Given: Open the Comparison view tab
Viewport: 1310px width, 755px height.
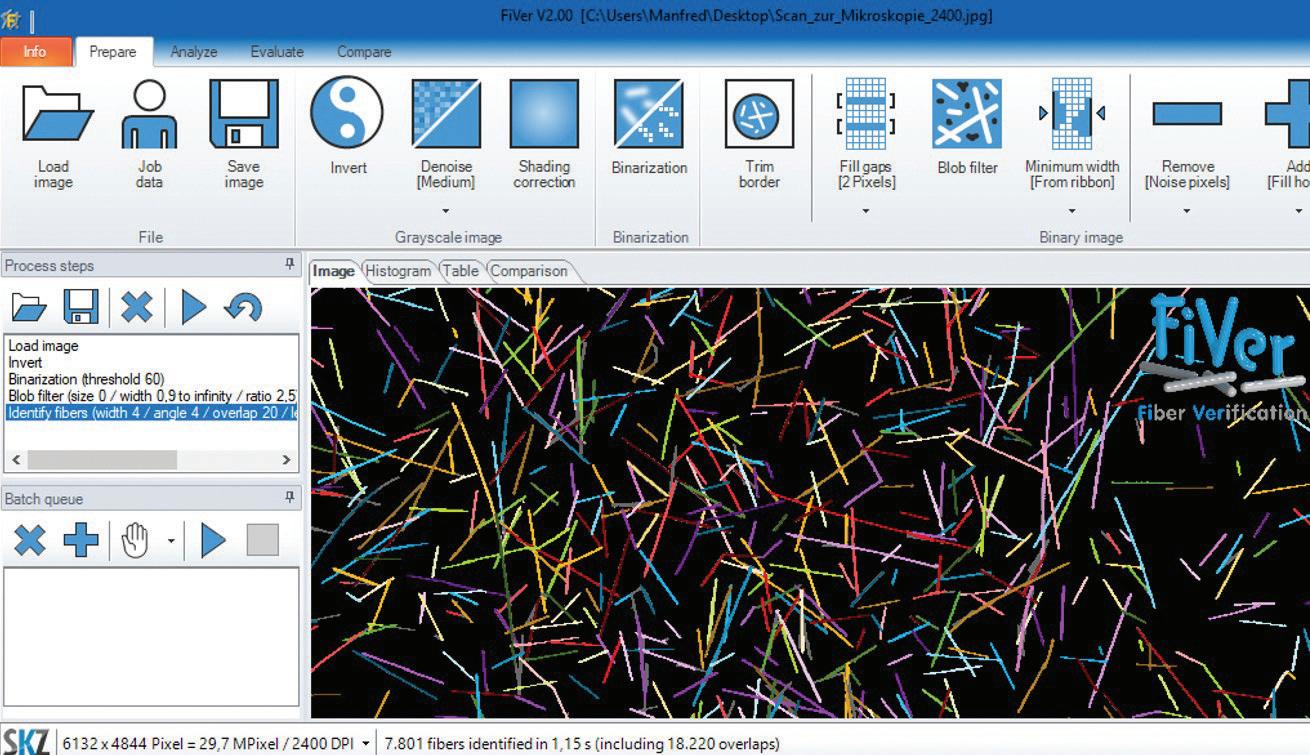Looking at the screenshot, I should point(529,271).
